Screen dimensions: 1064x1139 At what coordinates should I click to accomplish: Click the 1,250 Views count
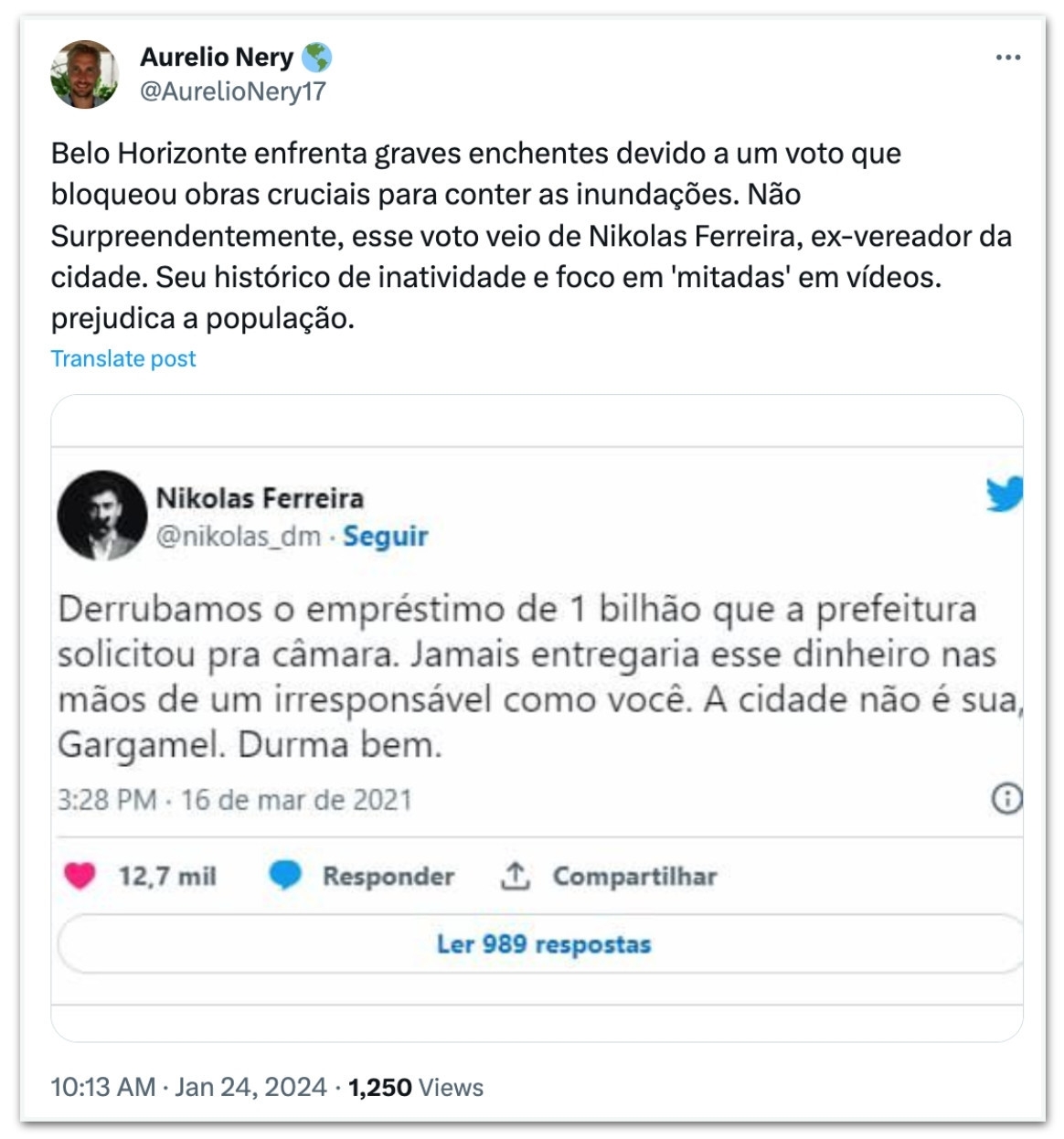(x=416, y=1087)
